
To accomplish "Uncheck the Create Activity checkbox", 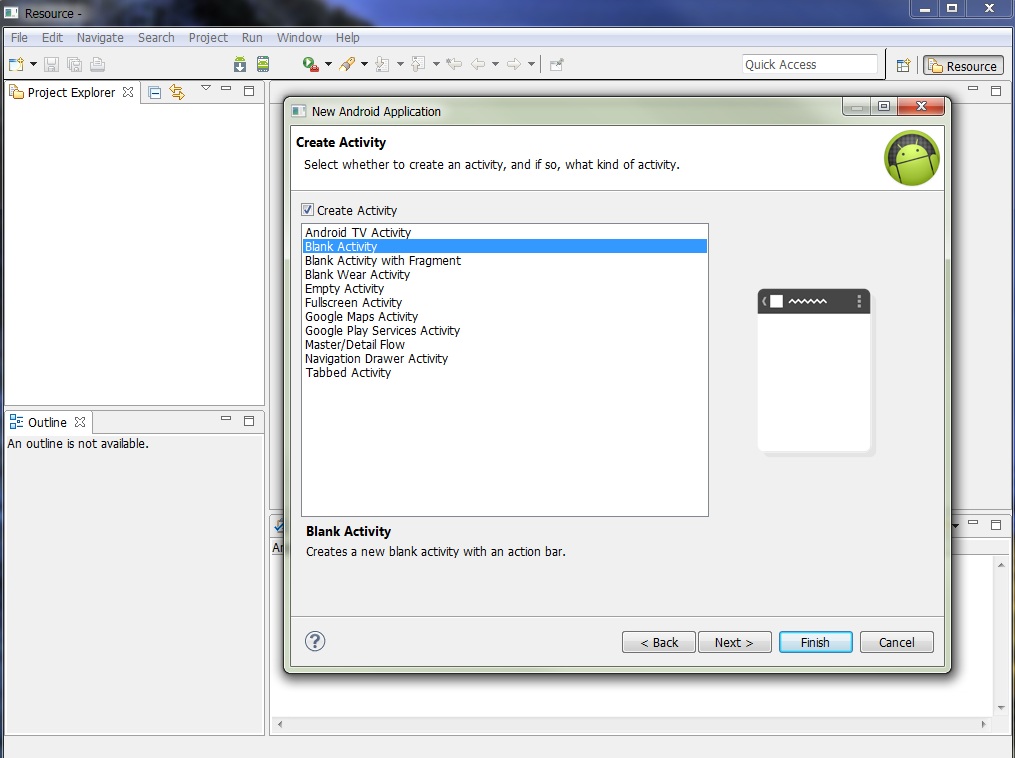I will click(308, 210).
